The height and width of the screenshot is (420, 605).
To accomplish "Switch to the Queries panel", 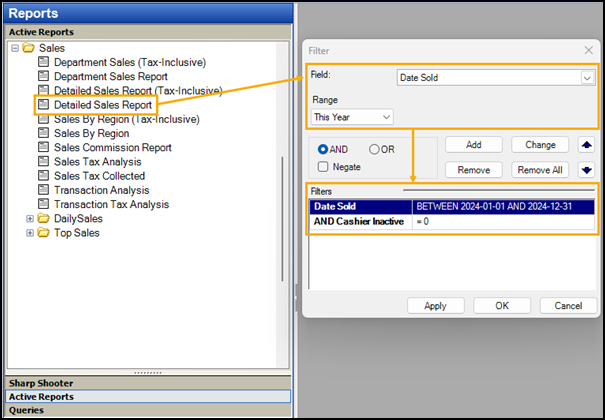I will (148, 410).
